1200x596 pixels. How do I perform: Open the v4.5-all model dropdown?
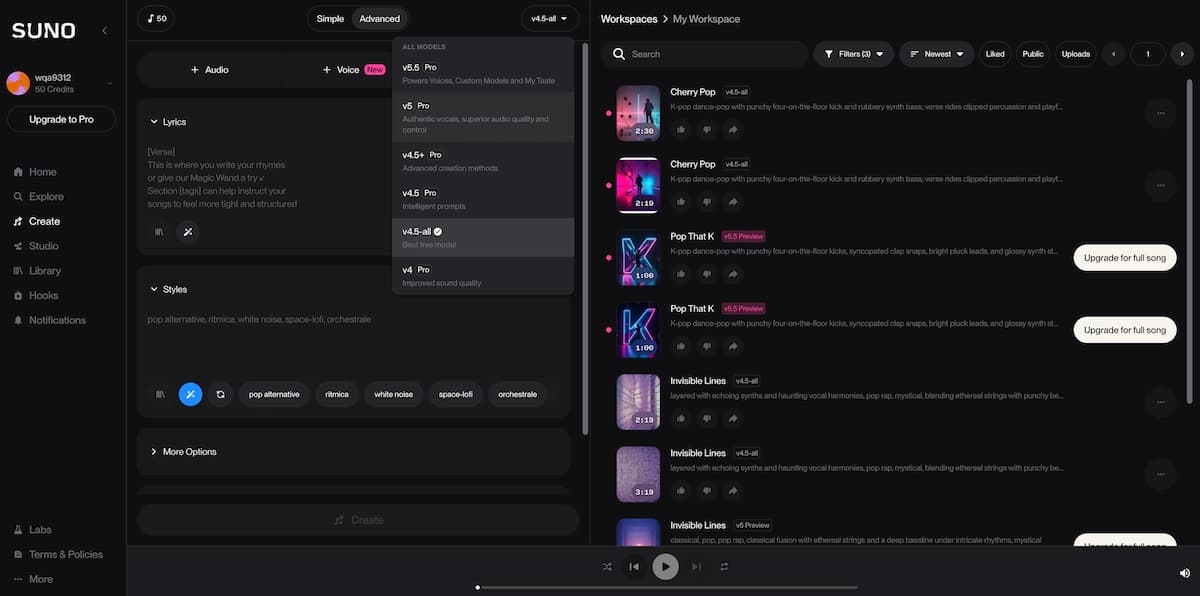coord(550,19)
